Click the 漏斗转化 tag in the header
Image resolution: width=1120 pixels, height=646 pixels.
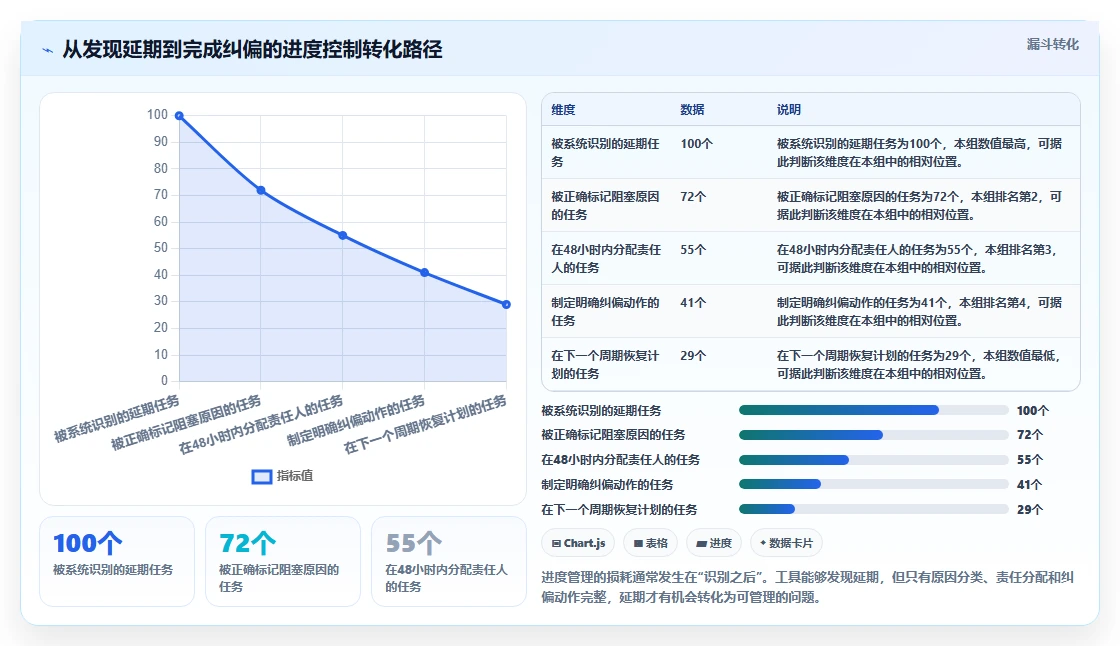tap(1052, 44)
